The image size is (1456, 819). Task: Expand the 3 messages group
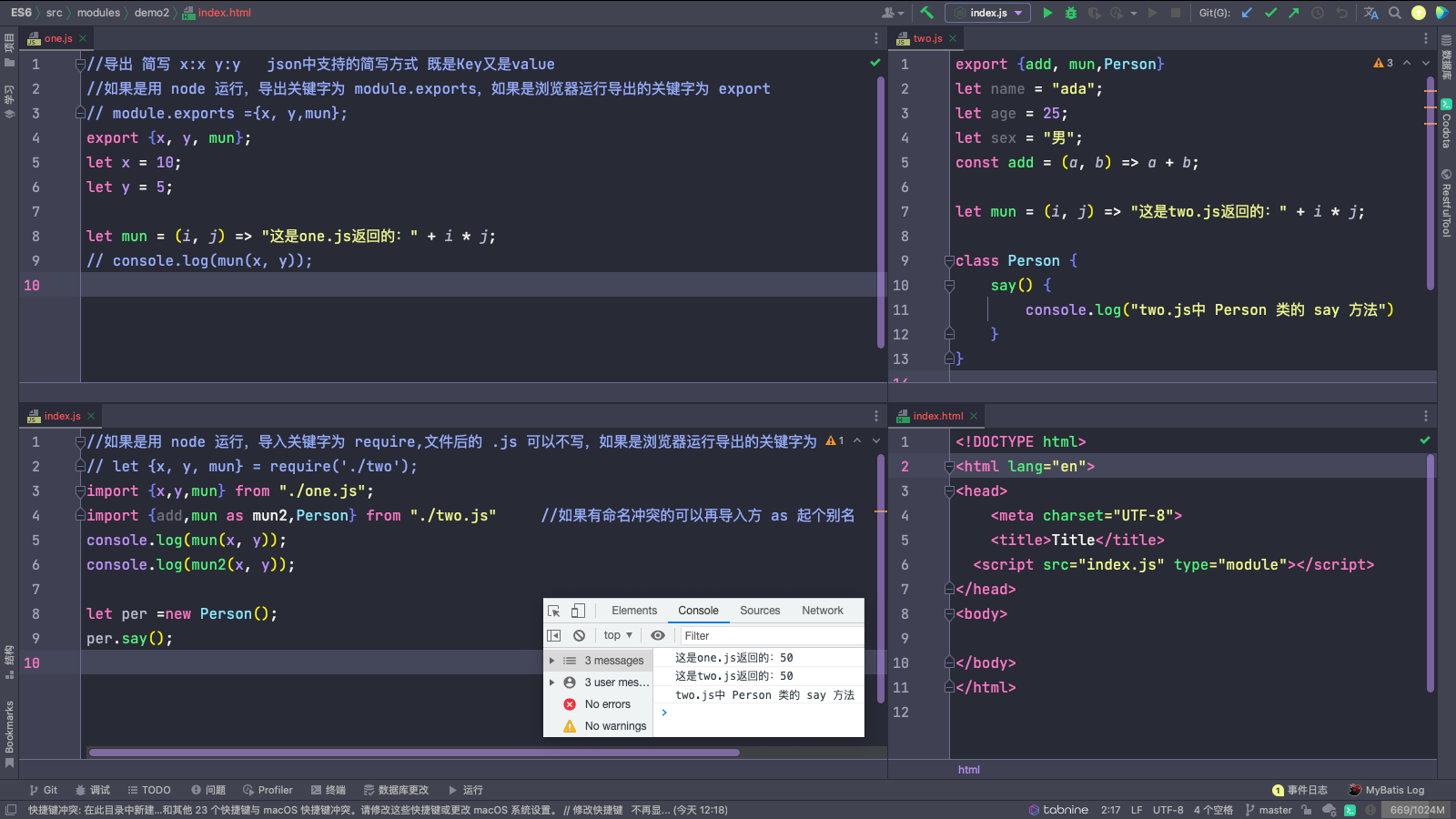tap(552, 661)
